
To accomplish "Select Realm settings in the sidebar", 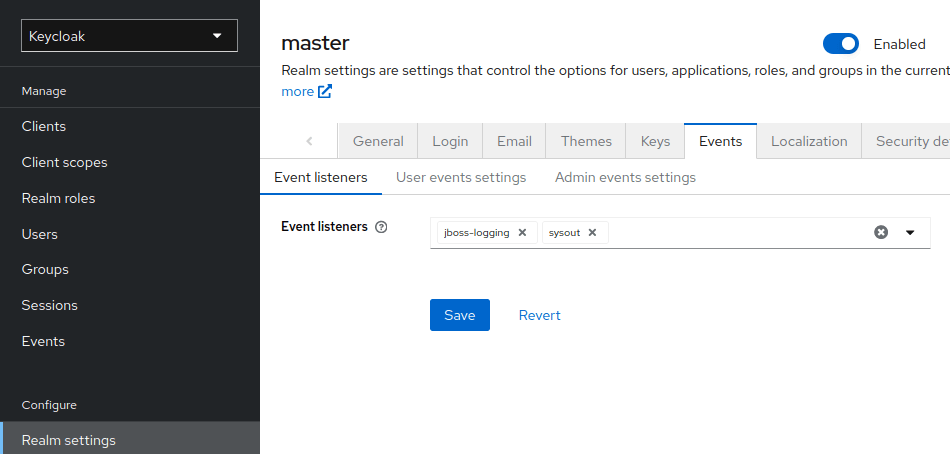I will (x=130, y=440).
